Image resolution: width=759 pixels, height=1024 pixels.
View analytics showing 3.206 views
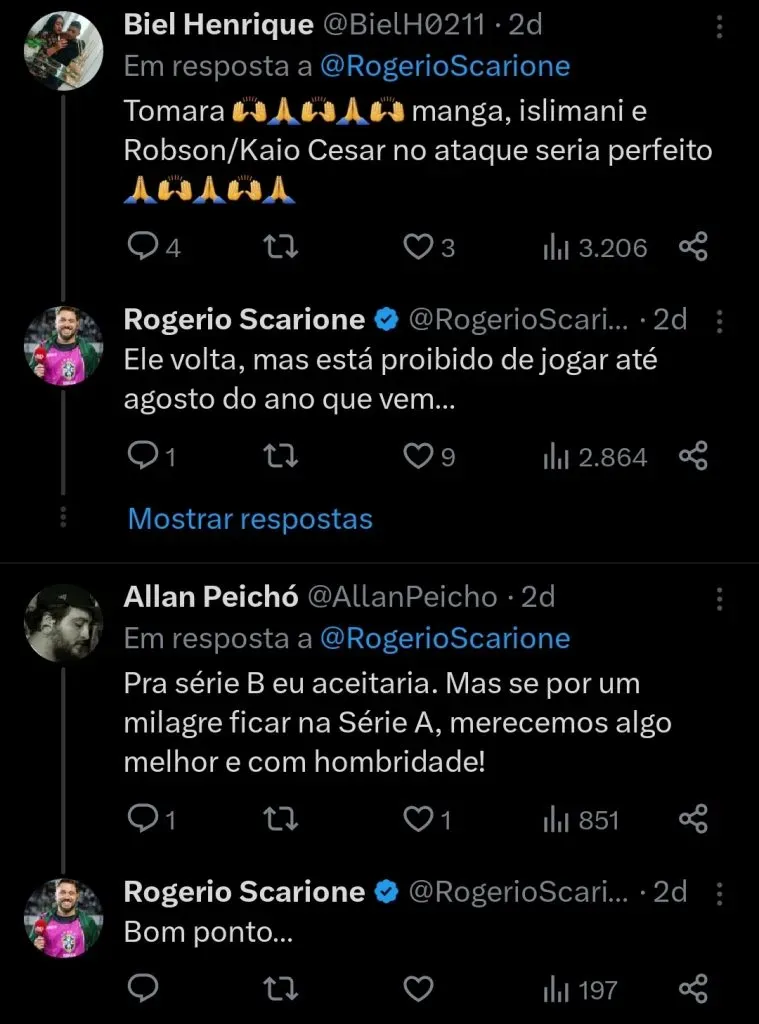tap(595, 247)
